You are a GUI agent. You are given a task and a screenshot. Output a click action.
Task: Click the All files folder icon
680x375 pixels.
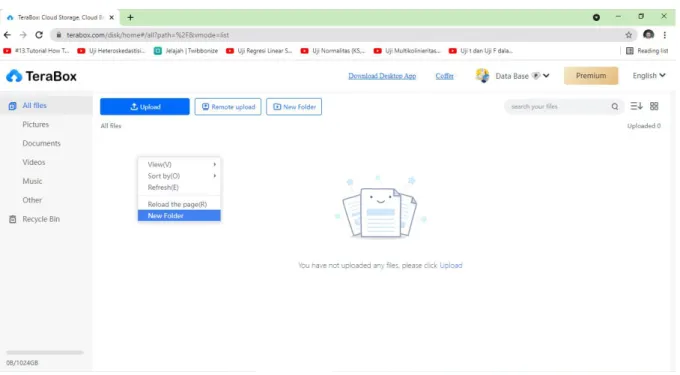pos(13,106)
